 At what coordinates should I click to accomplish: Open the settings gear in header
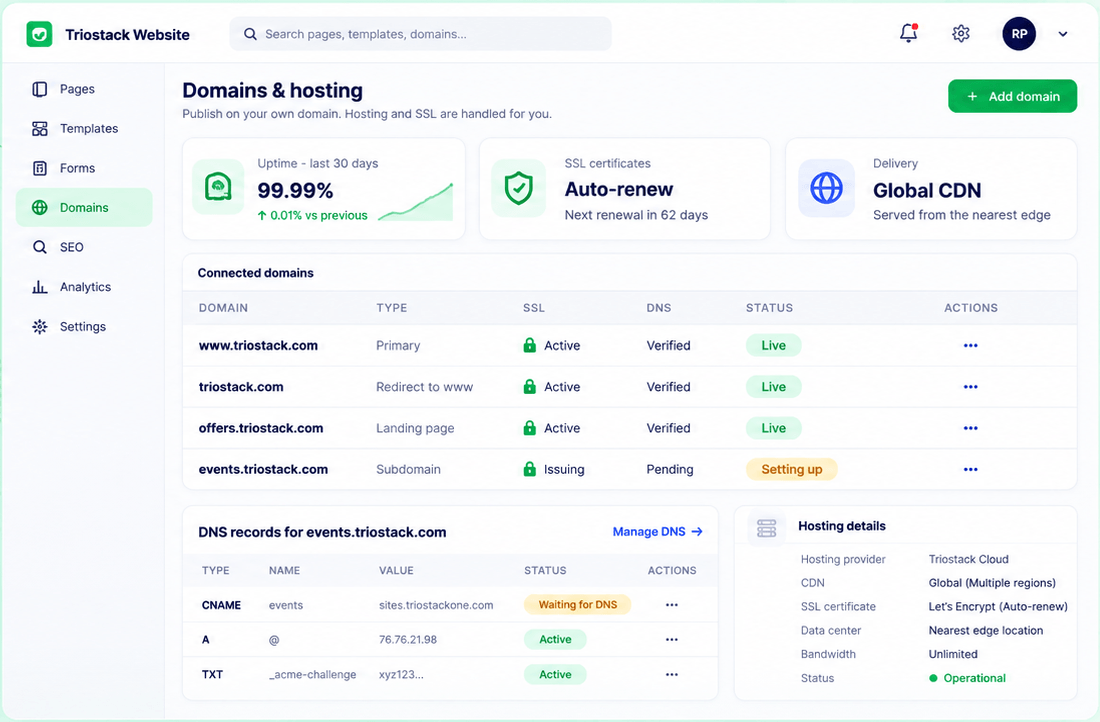[960, 34]
